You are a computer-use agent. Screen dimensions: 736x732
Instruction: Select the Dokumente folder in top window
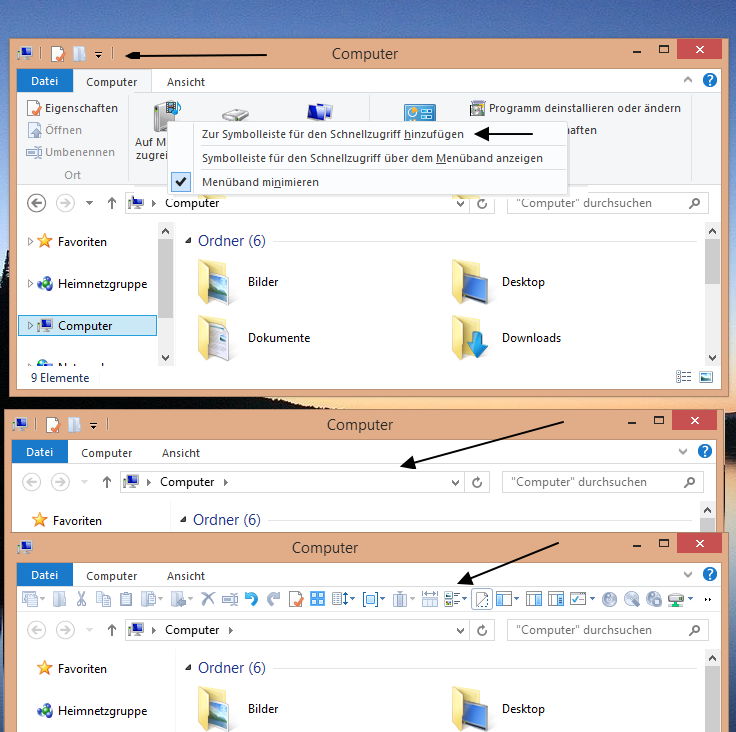(254, 338)
